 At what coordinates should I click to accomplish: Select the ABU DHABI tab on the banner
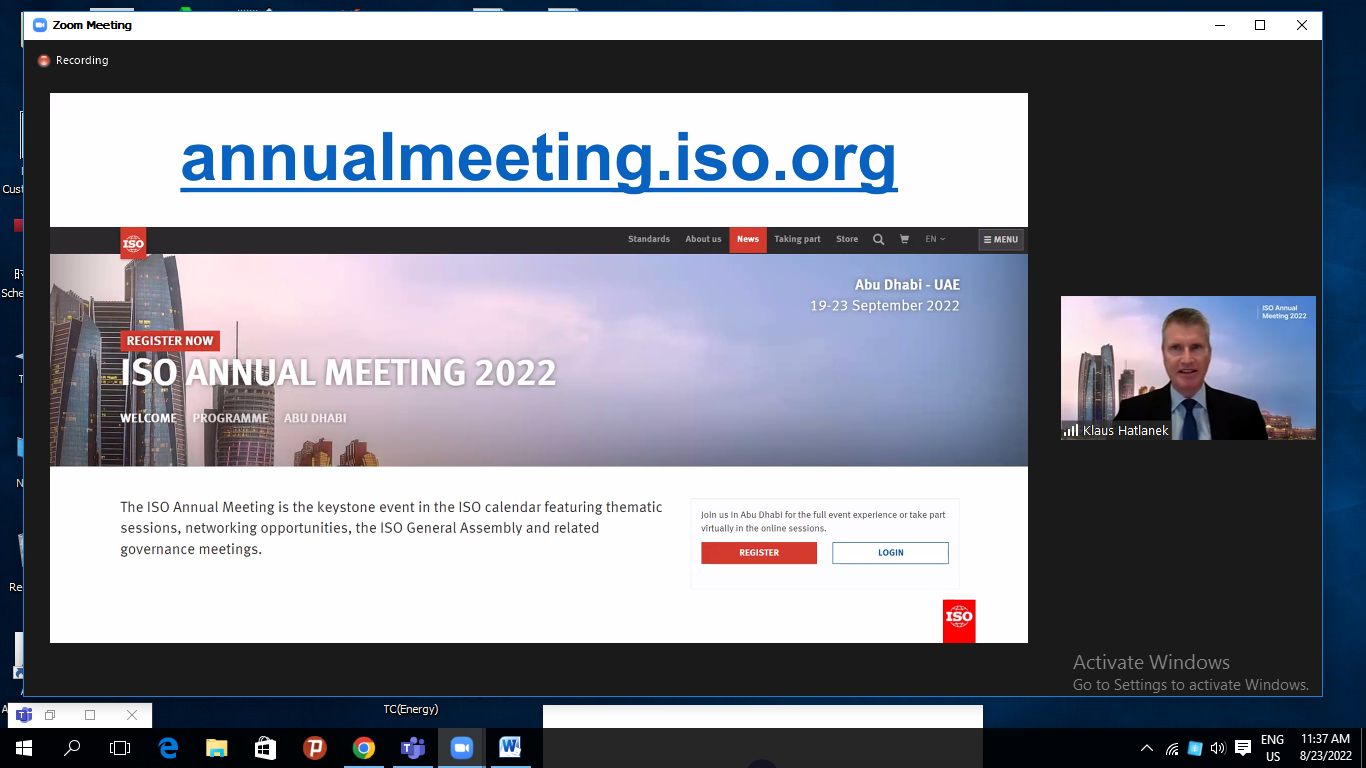pyautogui.click(x=315, y=418)
